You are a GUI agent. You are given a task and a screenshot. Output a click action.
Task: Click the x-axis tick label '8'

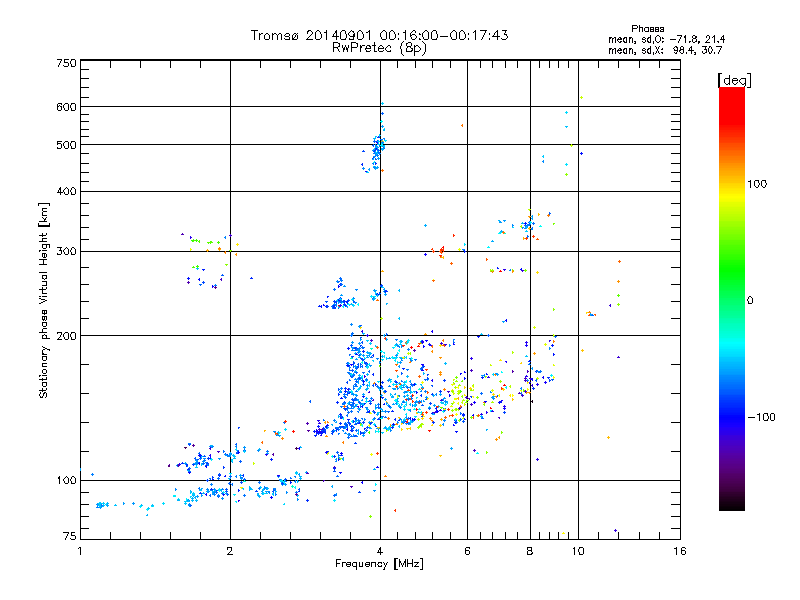point(530,551)
